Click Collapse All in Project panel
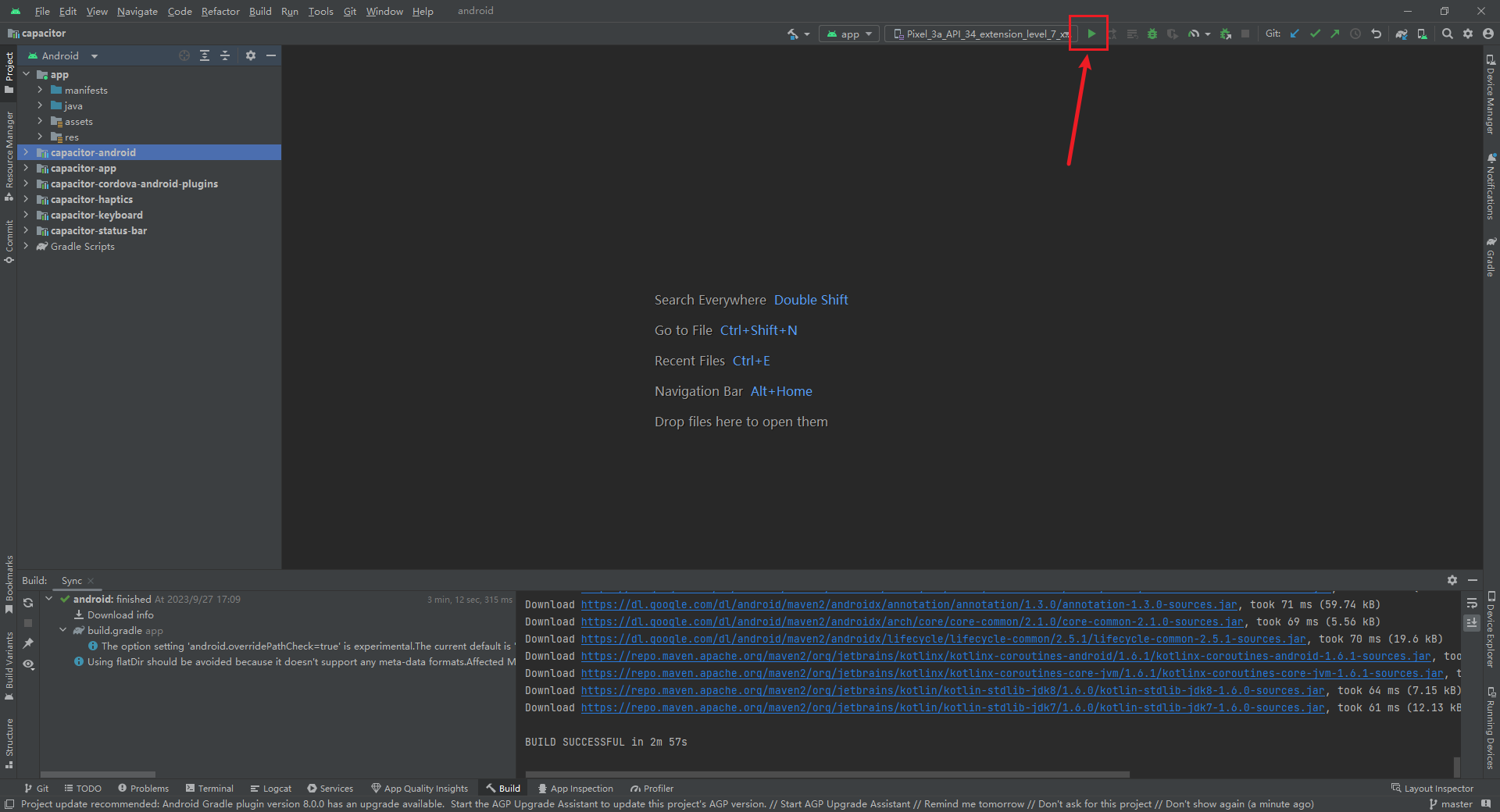 pos(225,55)
